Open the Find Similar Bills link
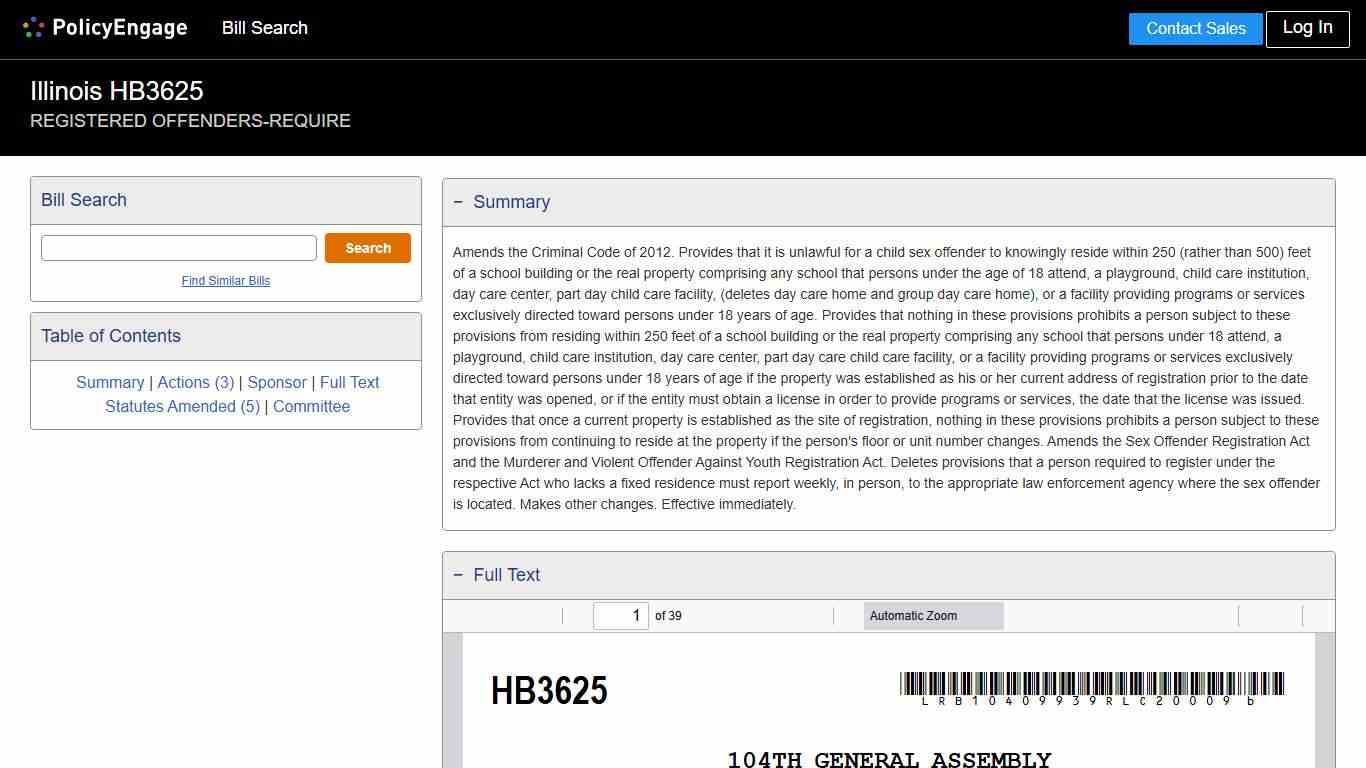This screenshot has height=768, width=1366. (226, 281)
